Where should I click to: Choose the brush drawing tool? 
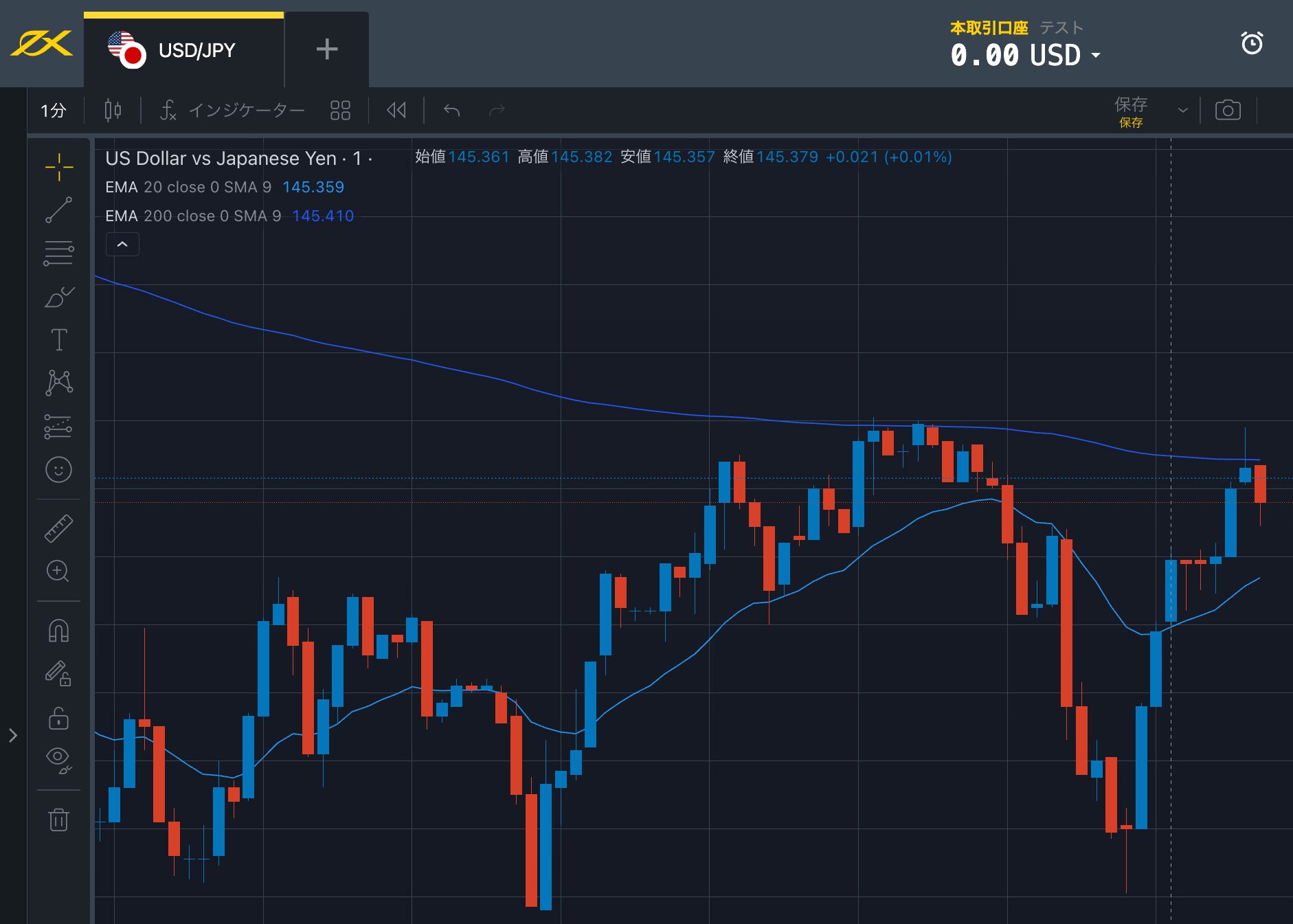(x=59, y=297)
